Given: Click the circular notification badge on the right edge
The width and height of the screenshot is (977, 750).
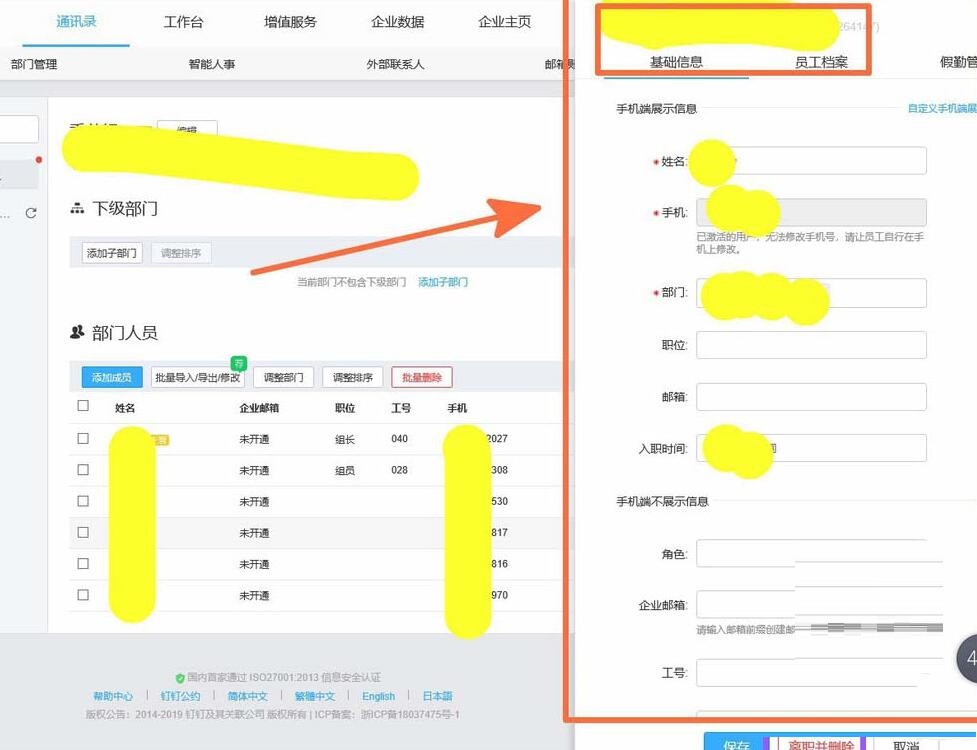Looking at the screenshot, I should tap(971, 658).
